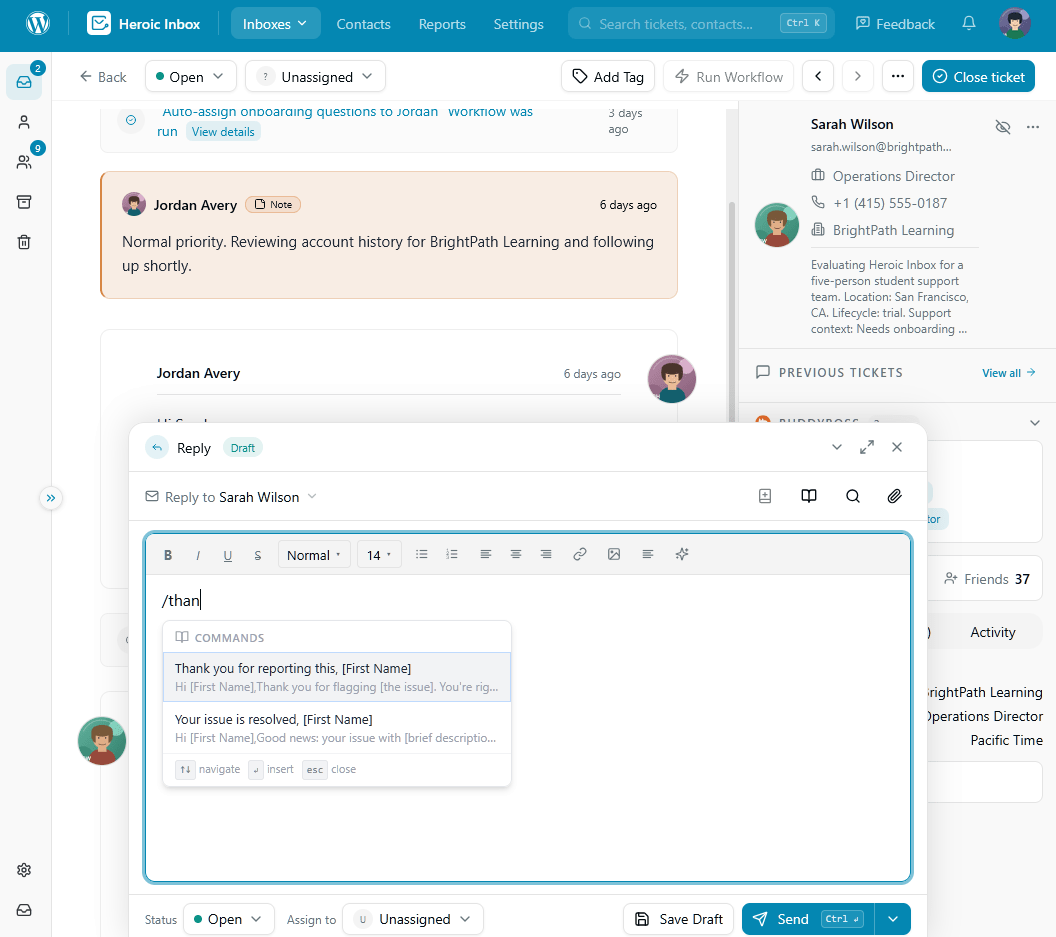The width and height of the screenshot is (1056, 937).
Task: Open the AI sparkle assistant tool
Action: tap(682, 554)
